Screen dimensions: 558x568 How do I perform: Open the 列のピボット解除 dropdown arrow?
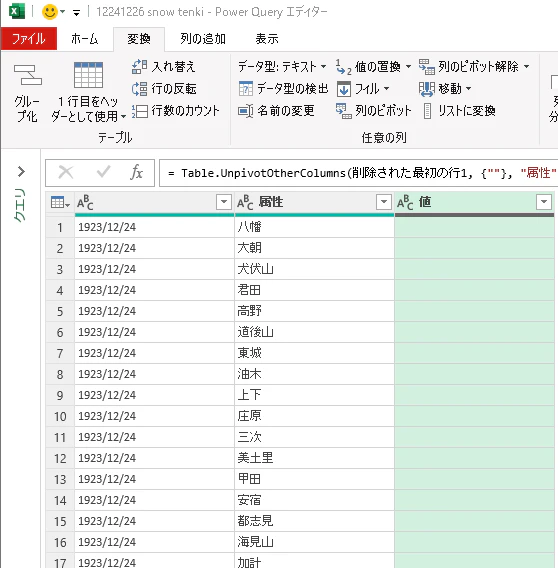point(526,67)
